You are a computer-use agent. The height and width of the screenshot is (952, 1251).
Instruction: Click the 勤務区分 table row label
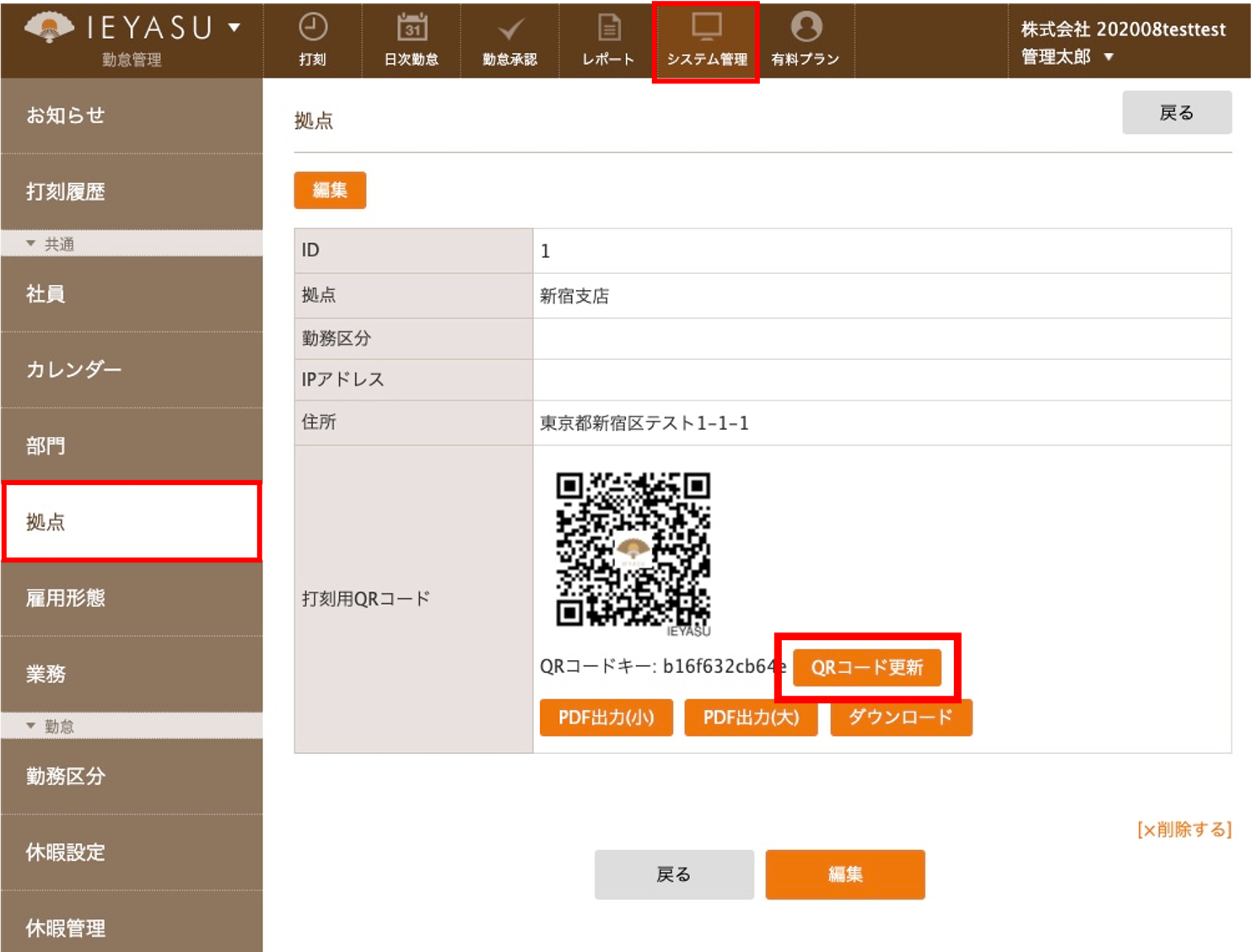[337, 338]
